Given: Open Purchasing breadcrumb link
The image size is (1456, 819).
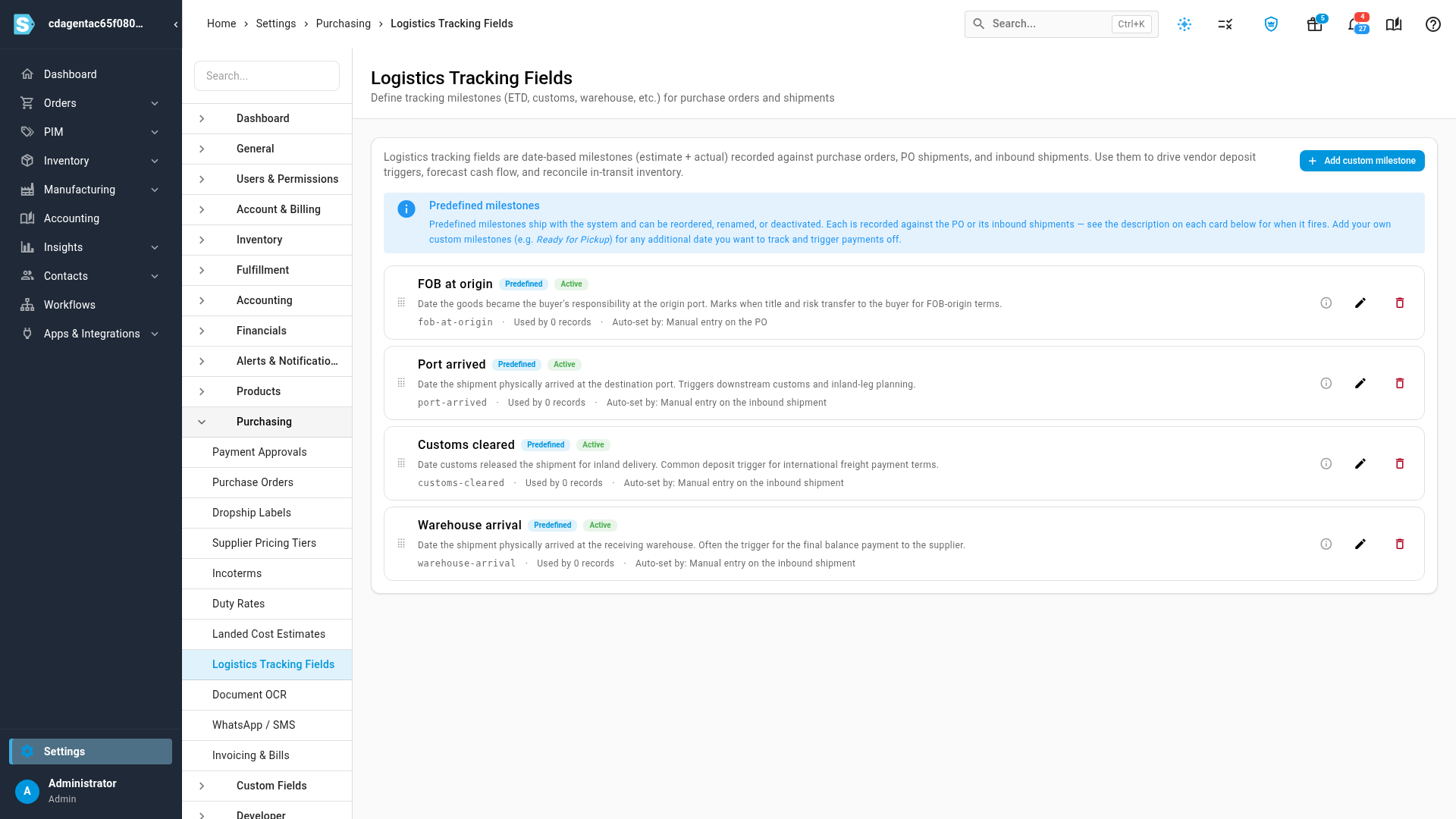Looking at the screenshot, I should (x=344, y=24).
